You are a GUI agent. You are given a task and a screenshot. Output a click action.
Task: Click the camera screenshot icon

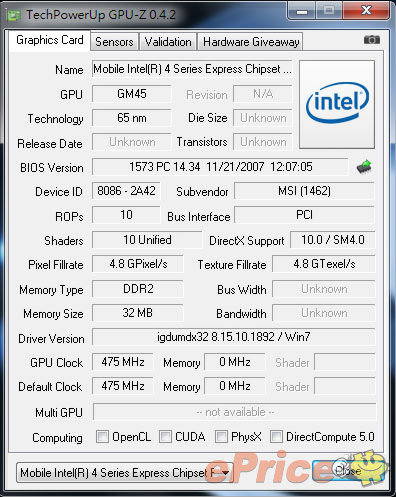click(372, 40)
